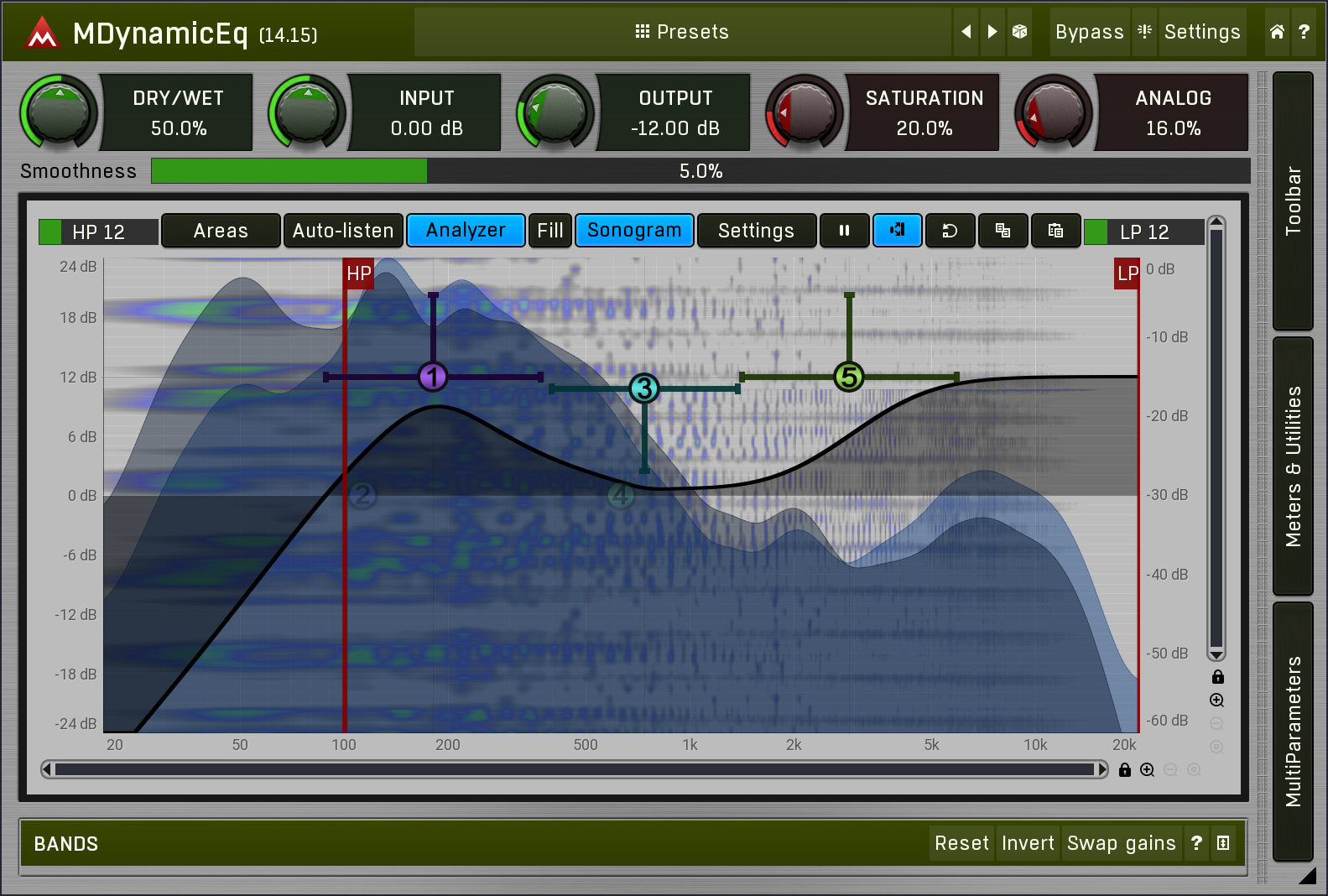Screen dimensions: 1328x896
Task: Click the Invert button in BANDS
Action: (x=1028, y=843)
